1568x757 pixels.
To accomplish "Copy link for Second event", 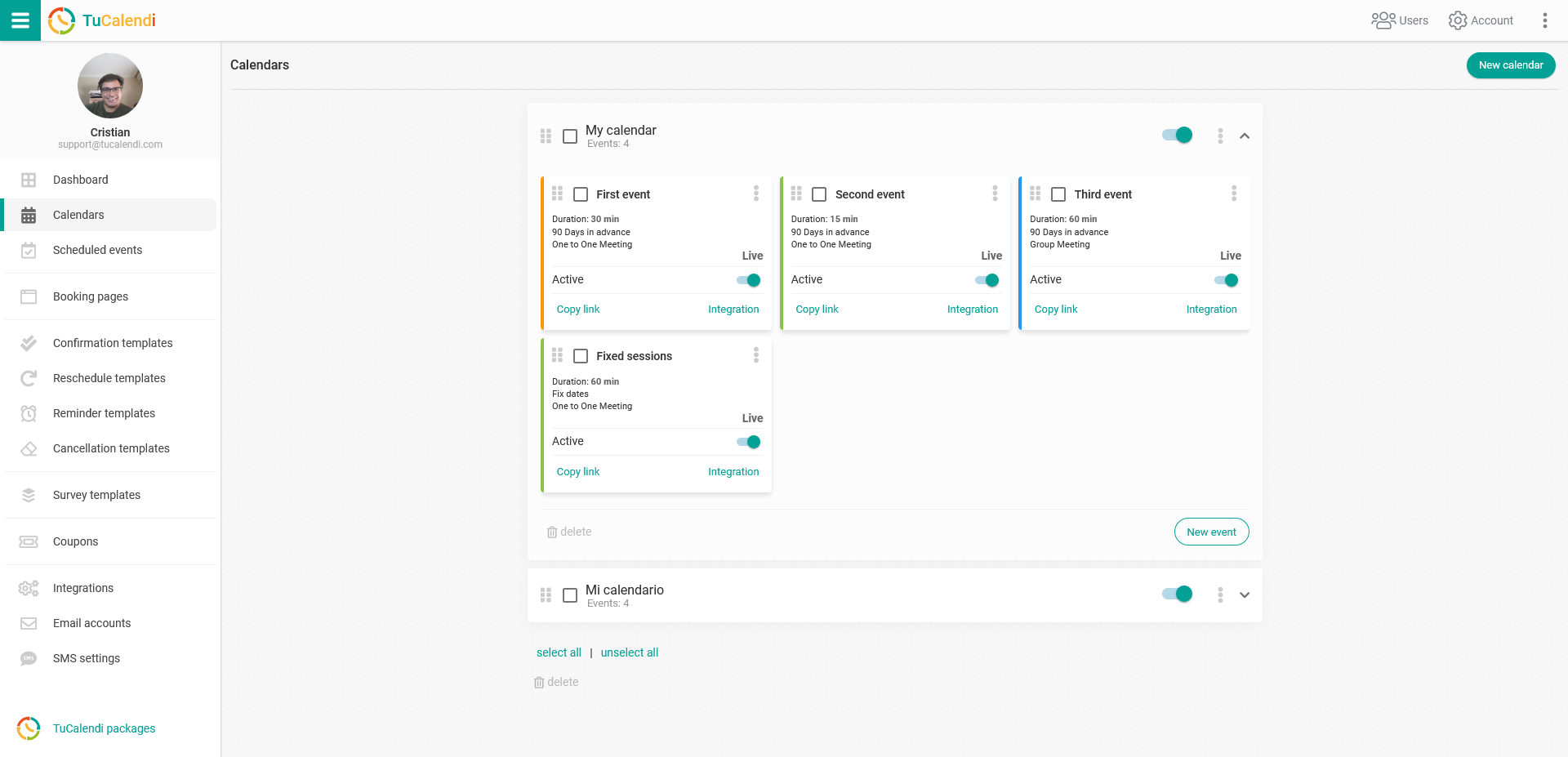I will [817, 309].
